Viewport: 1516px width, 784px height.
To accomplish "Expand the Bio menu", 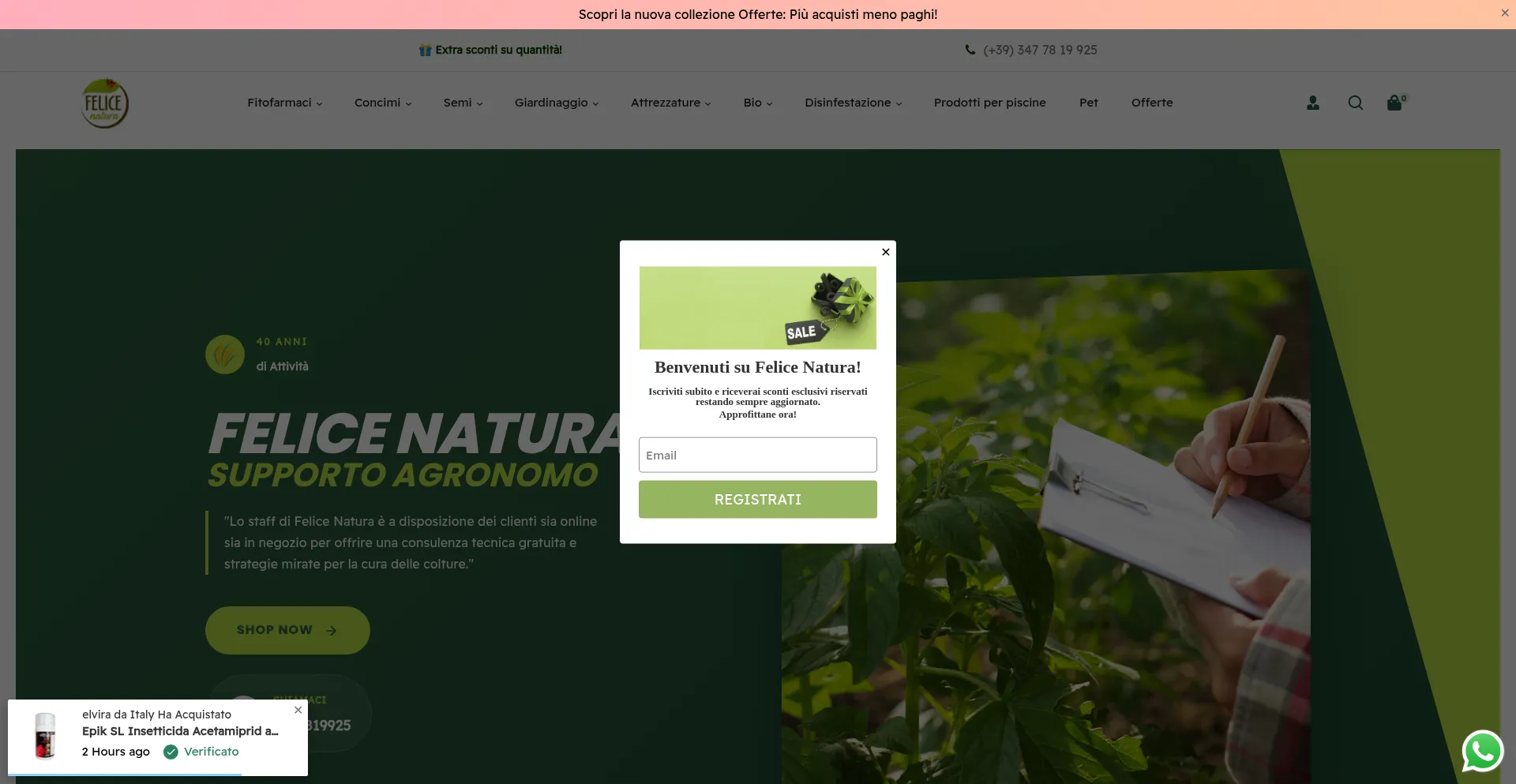I will click(x=758, y=103).
